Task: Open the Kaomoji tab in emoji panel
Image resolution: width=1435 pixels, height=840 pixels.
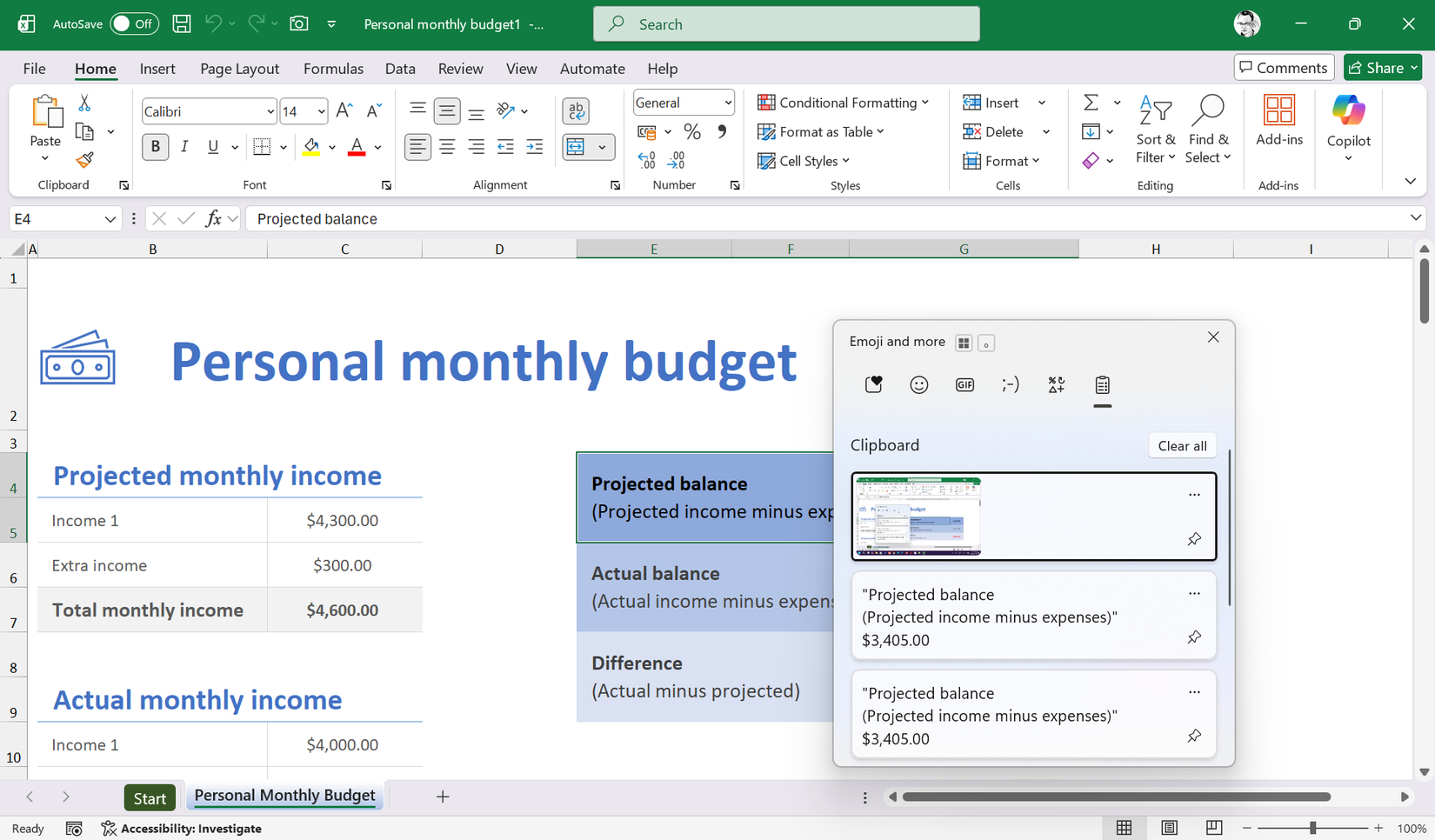Action: [x=1011, y=385]
